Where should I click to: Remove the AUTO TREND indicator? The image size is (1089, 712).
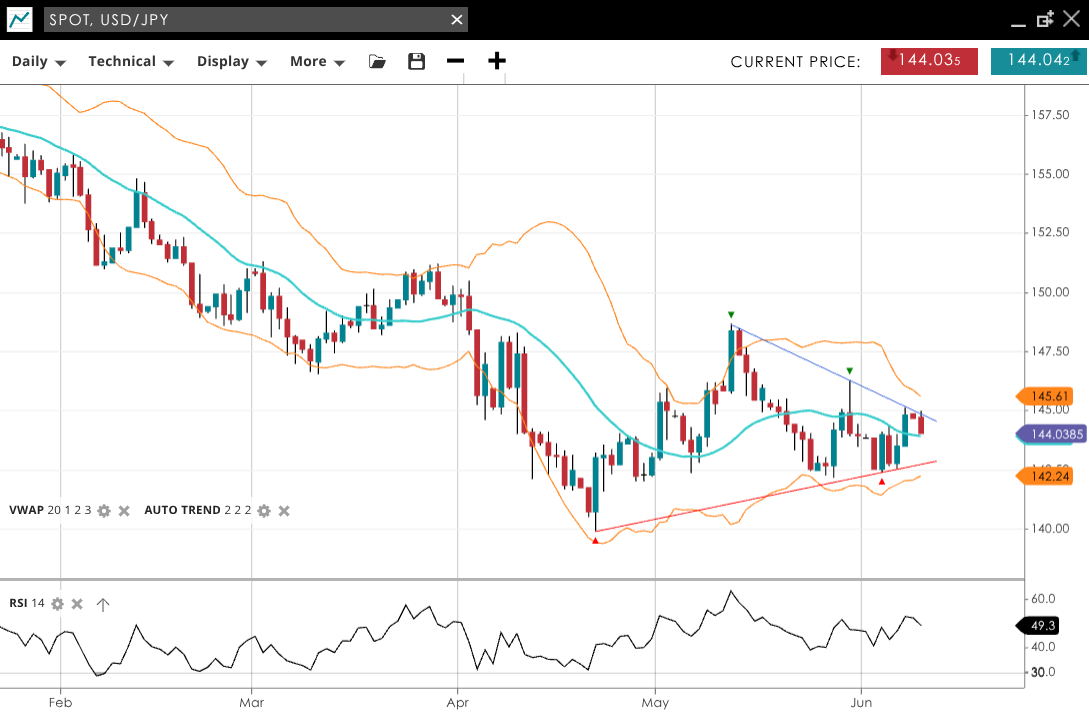(284, 511)
